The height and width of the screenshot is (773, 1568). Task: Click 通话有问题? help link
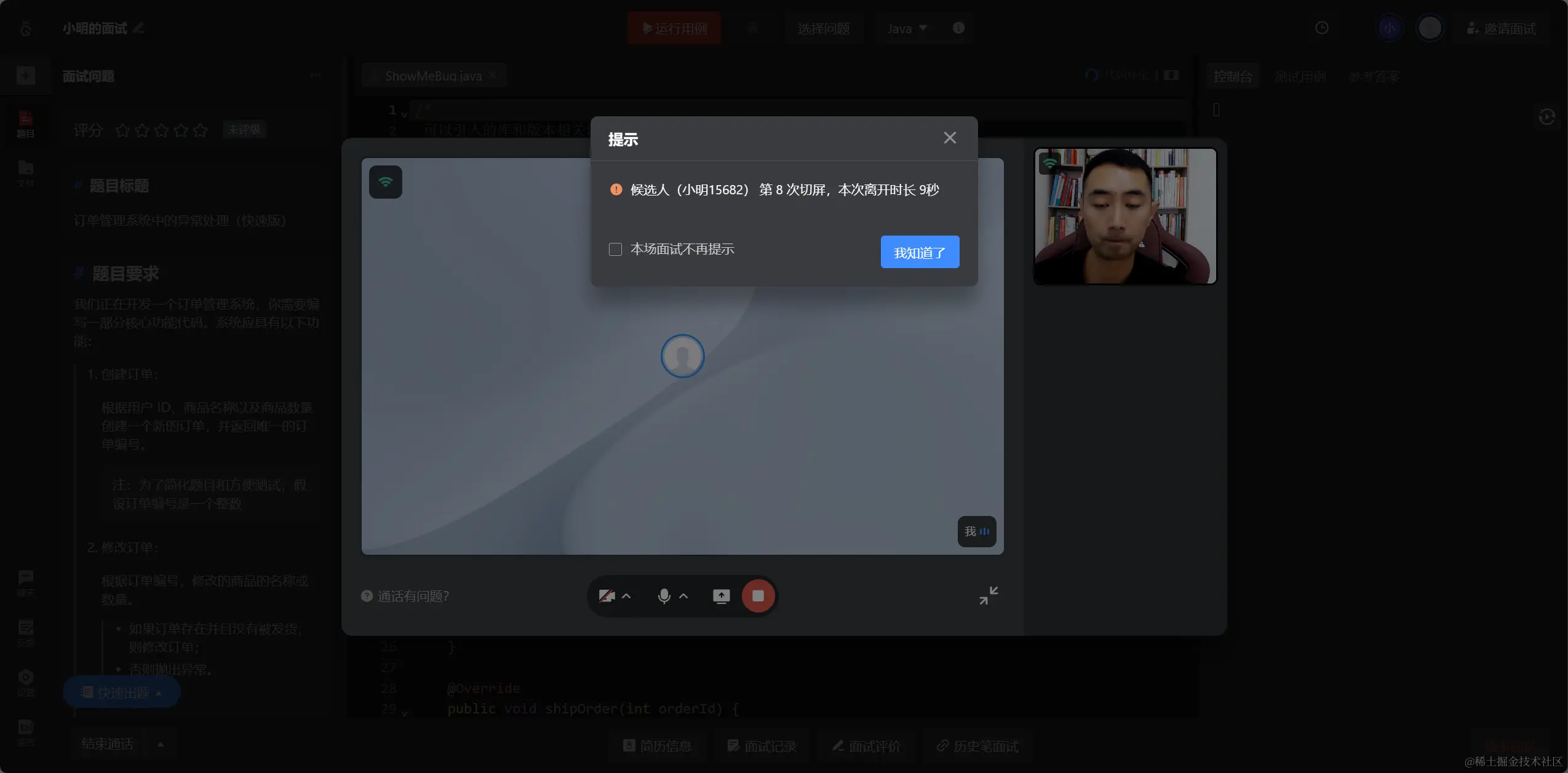click(x=412, y=596)
